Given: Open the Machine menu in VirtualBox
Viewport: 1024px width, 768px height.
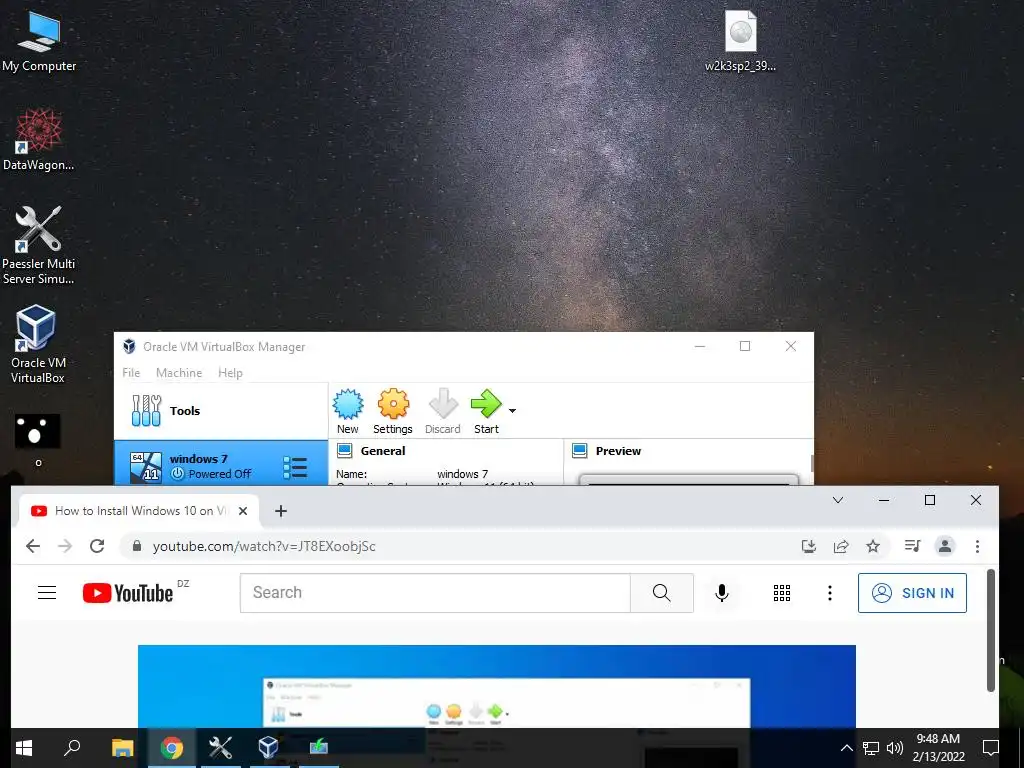Looking at the screenshot, I should (x=179, y=372).
